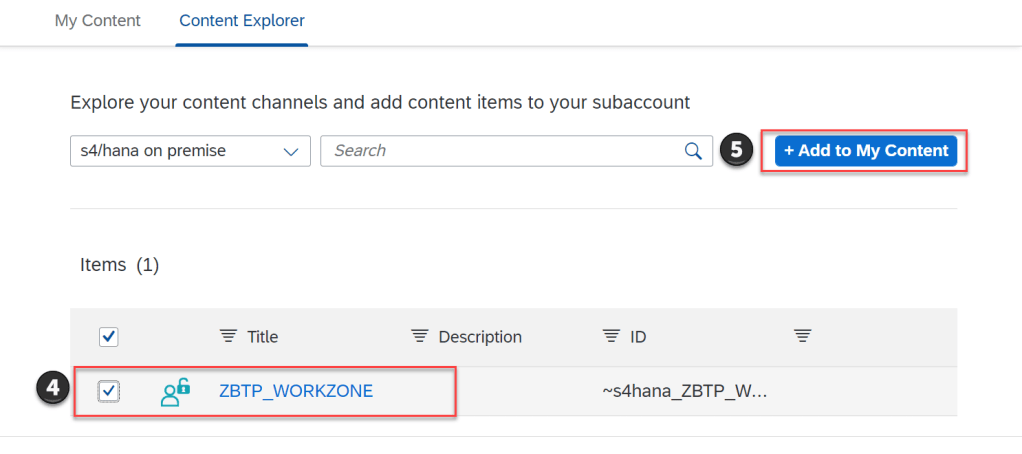Viewport: 1022px width, 454px height.
Task: Select the Content Explorer tab
Action: (x=242, y=20)
